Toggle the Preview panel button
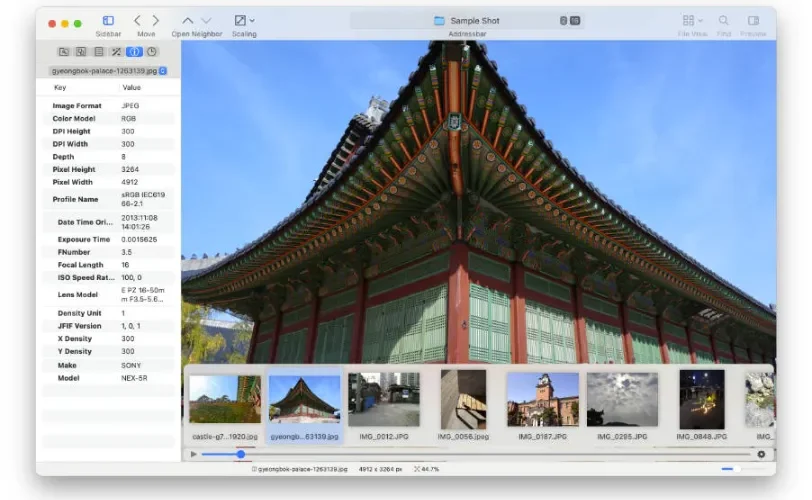The image size is (812, 500). coord(753,21)
